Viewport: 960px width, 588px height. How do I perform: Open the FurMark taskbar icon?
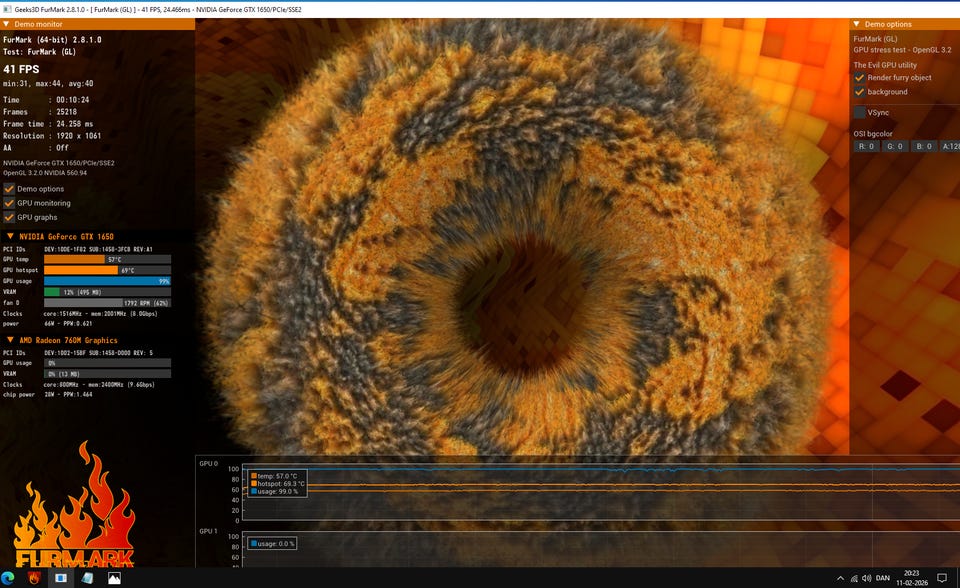35,578
